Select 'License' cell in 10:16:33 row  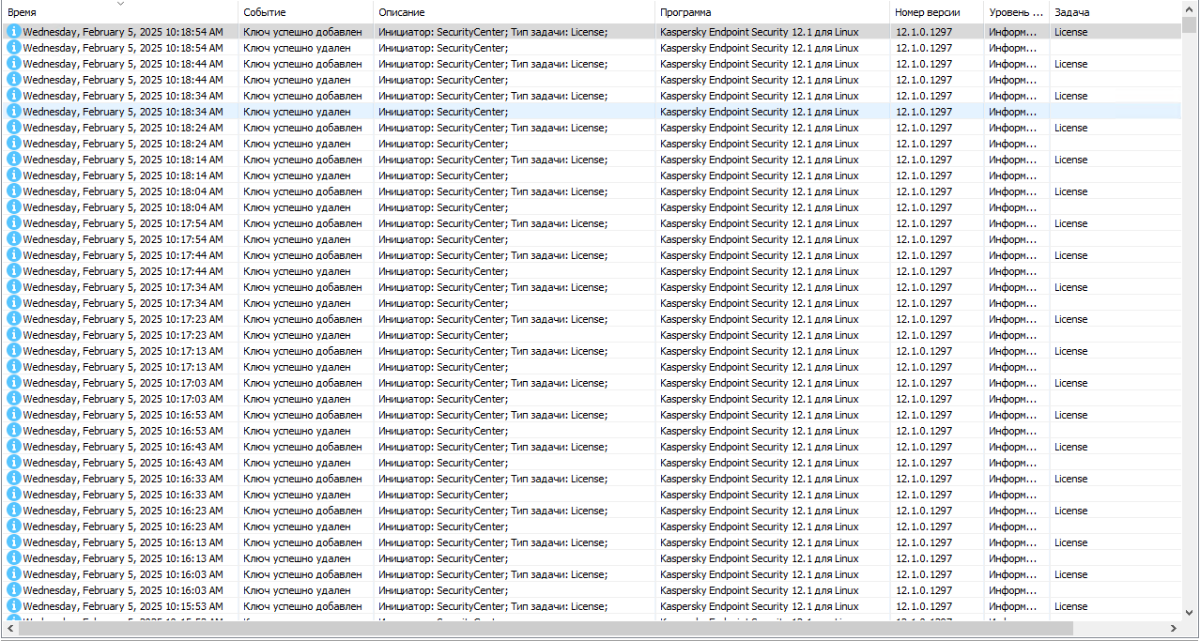point(1071,479)
